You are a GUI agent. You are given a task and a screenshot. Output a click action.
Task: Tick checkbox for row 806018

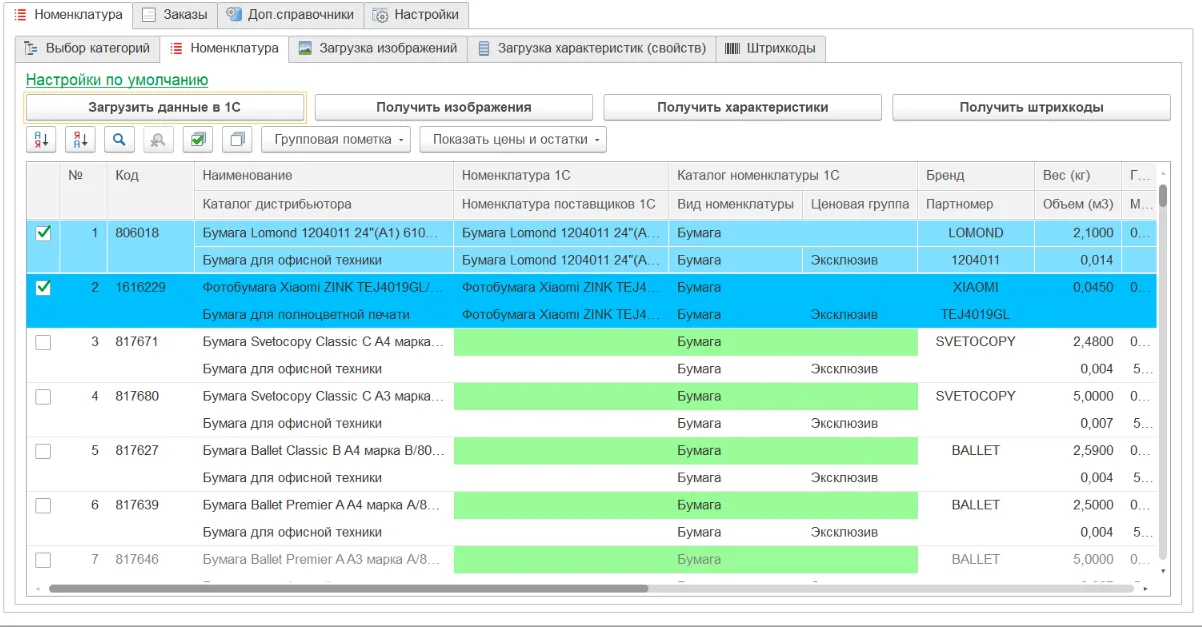coord(43,233)
